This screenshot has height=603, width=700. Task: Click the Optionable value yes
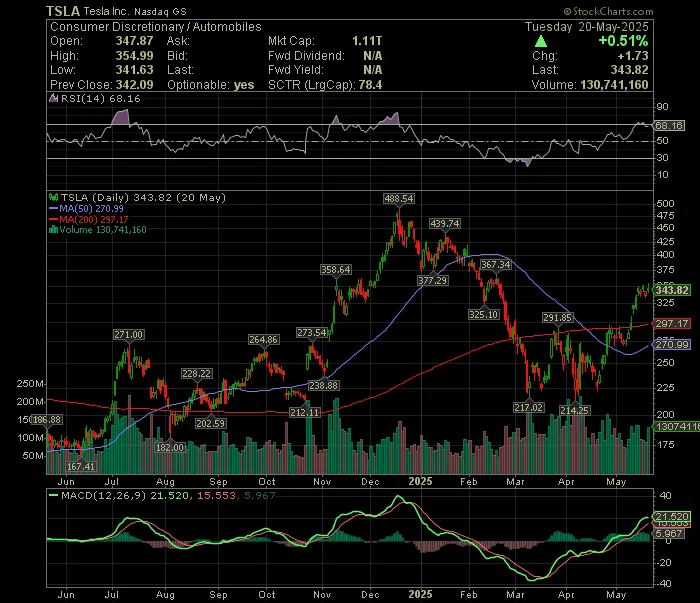click(244, 85)
